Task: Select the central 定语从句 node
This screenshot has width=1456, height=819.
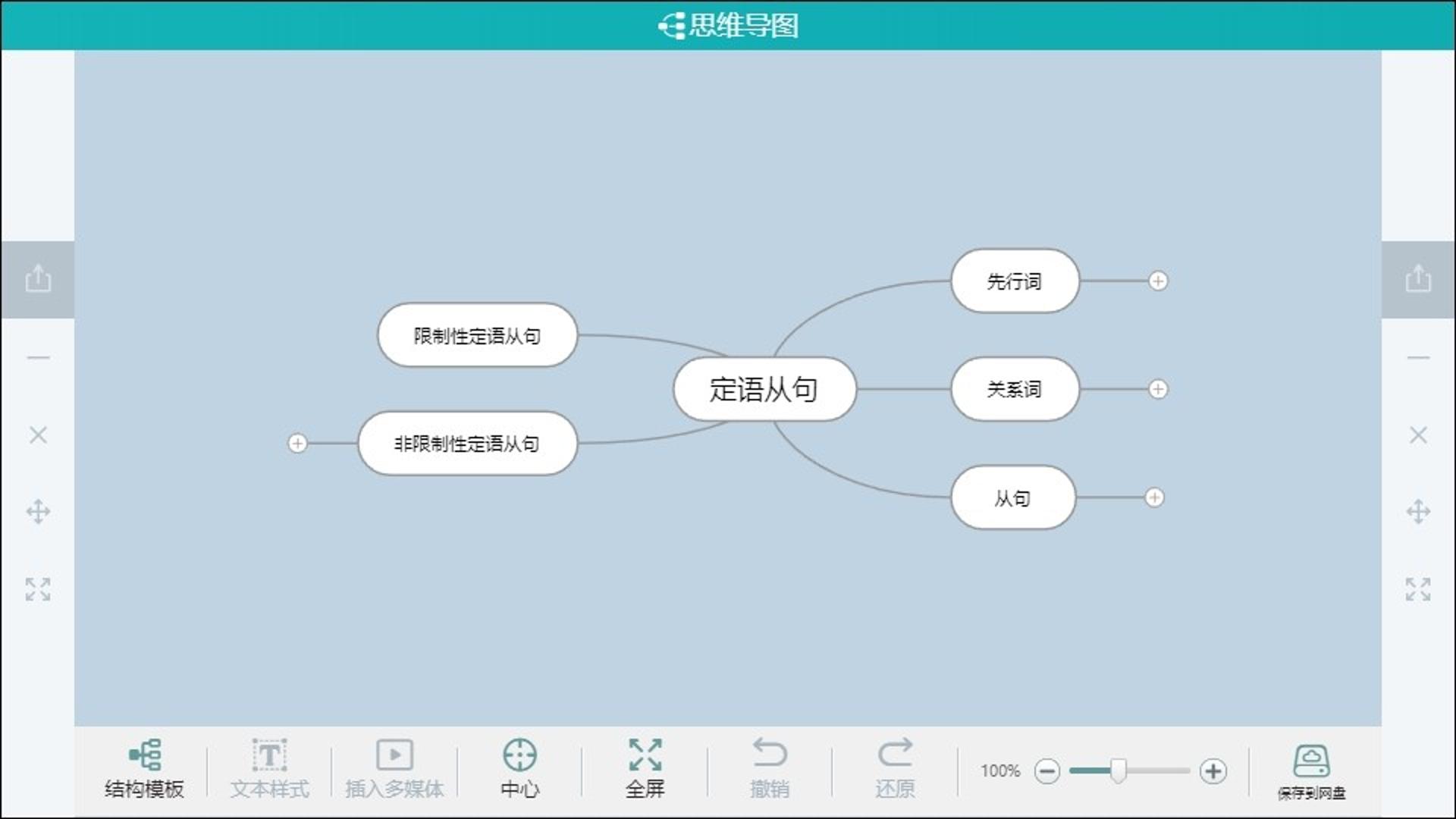Action: click(764, 389)
